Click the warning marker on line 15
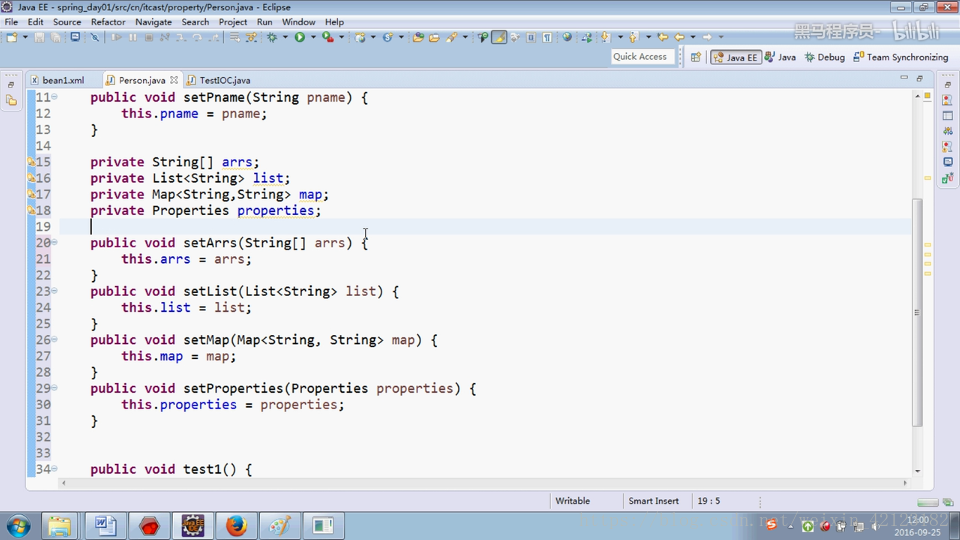The image size is (960, 540). [31, 162]
